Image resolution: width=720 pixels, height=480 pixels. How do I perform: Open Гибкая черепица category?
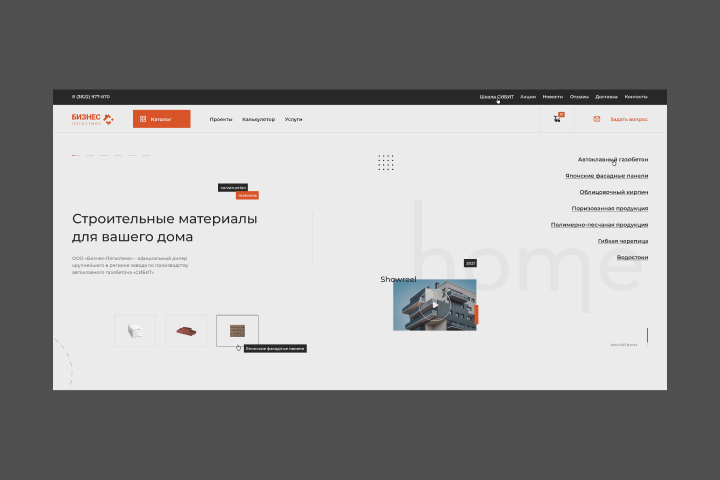click(623, 241)
